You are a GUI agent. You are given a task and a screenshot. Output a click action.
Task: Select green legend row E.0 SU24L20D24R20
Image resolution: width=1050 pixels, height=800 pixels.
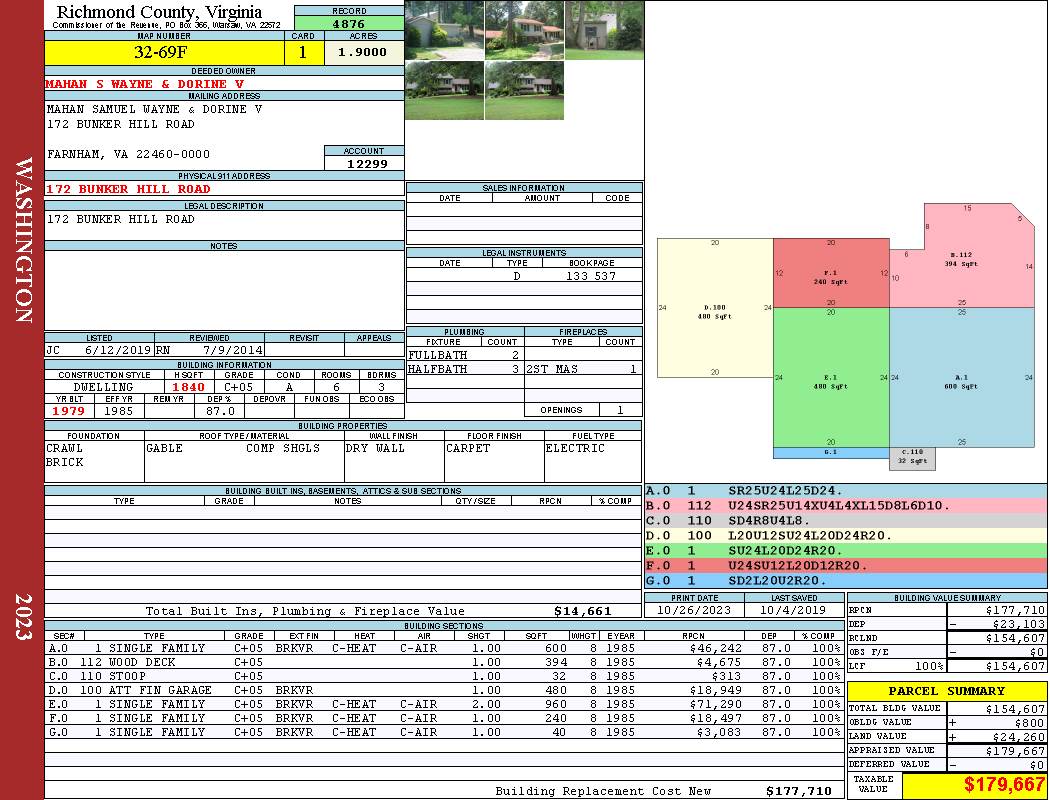(x=846, y=550)
